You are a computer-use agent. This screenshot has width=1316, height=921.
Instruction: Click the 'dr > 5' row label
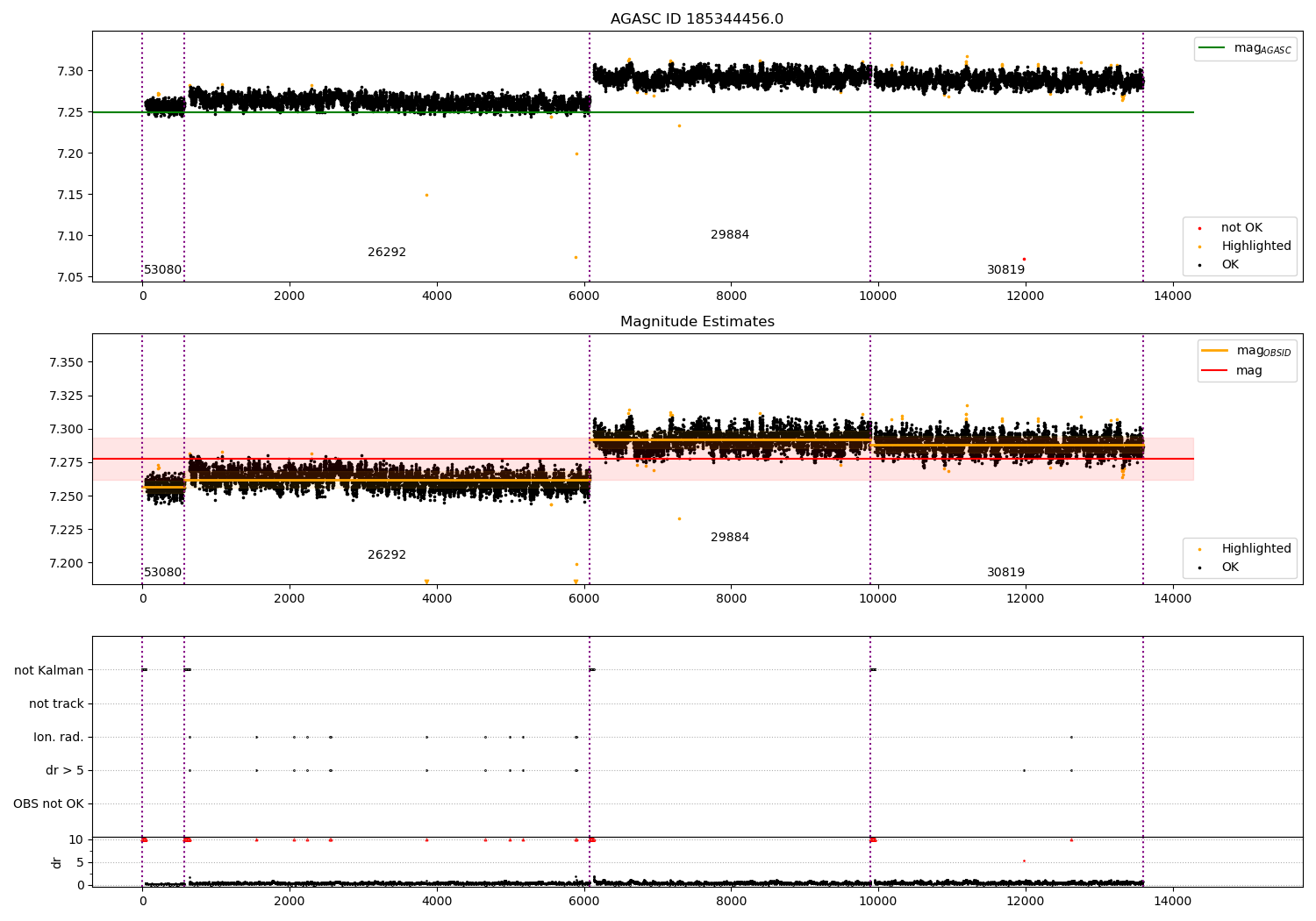pyautogui.click(x=65, y=771)
